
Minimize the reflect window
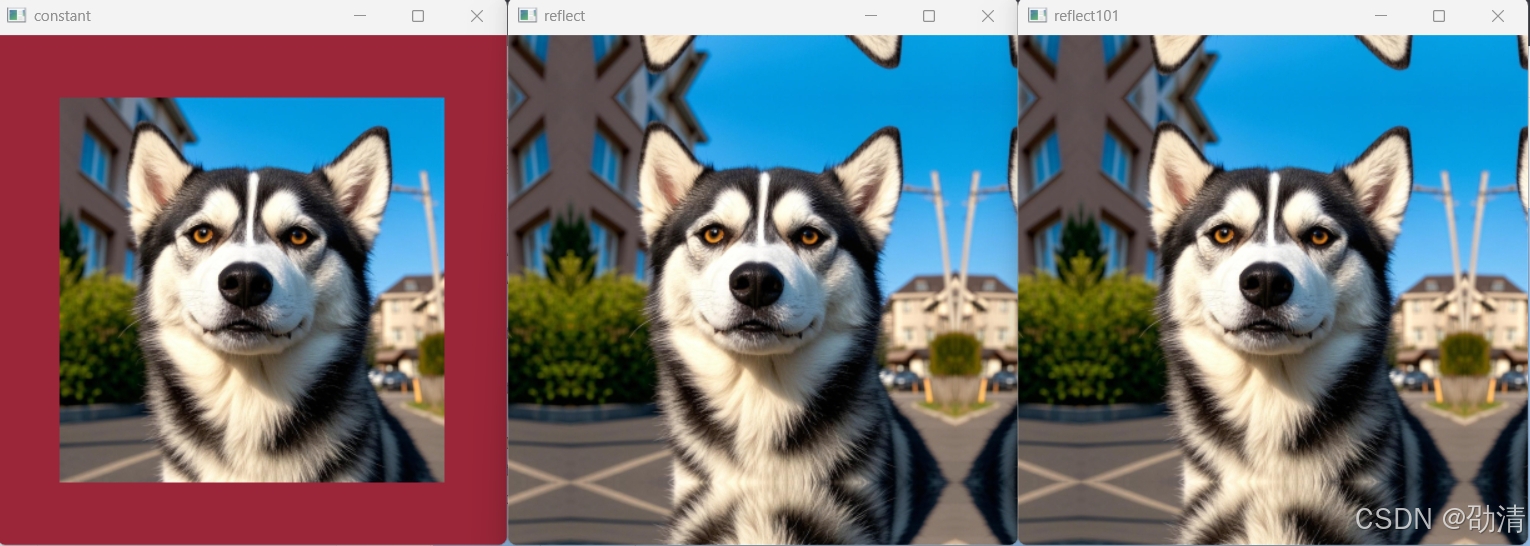(x=871, y=16)
